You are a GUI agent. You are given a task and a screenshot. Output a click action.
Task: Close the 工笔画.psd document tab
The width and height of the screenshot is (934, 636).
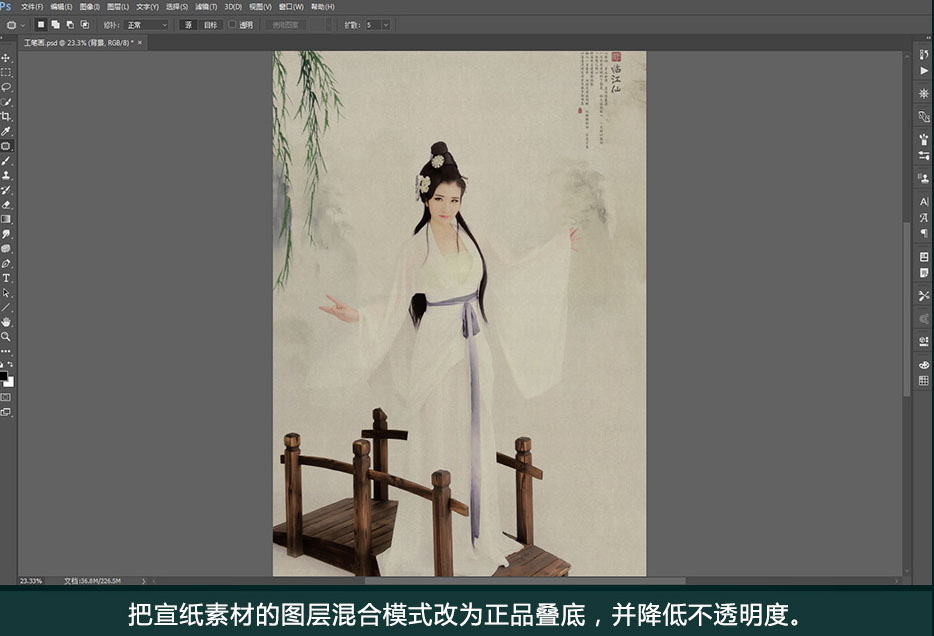coord(140,43)
